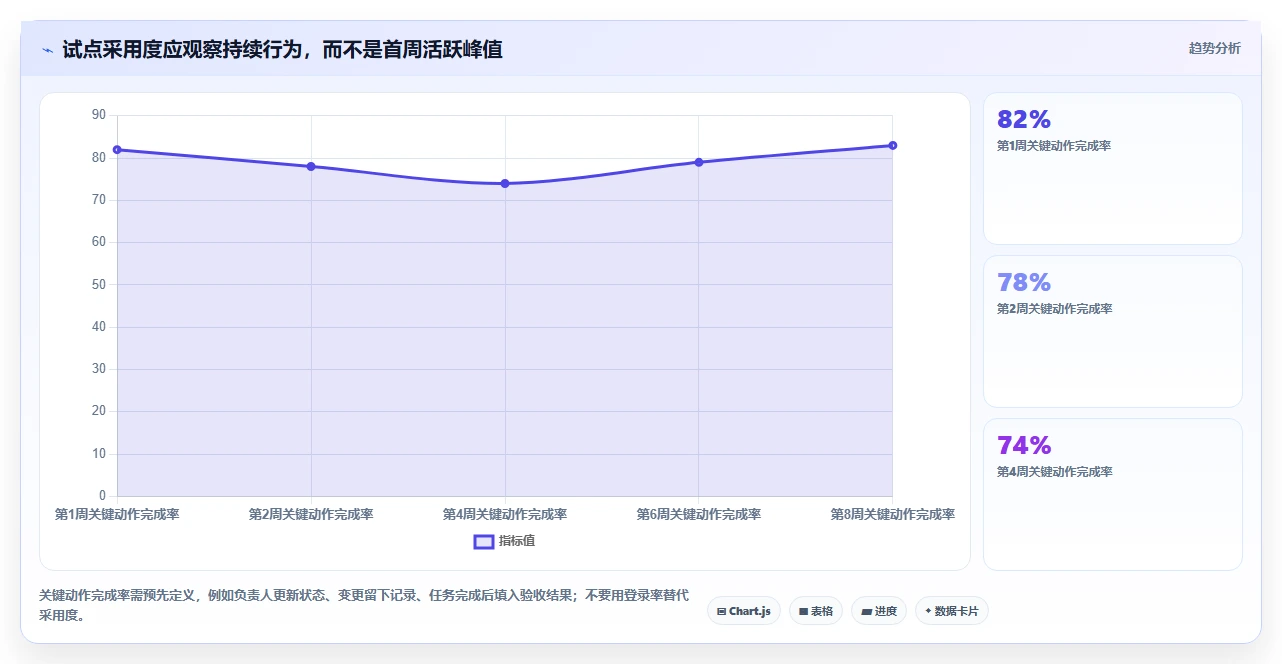
Task: Click x-axis label 第1周关键动作完成率
Action: point(117,515)
